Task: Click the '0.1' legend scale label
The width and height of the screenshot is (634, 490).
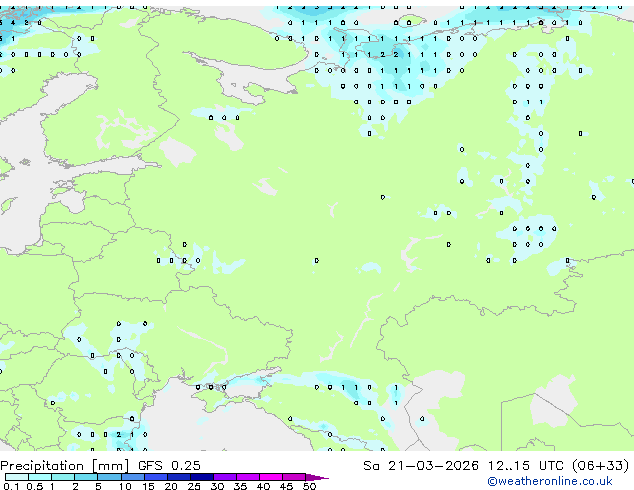Action: coord(11,486)
